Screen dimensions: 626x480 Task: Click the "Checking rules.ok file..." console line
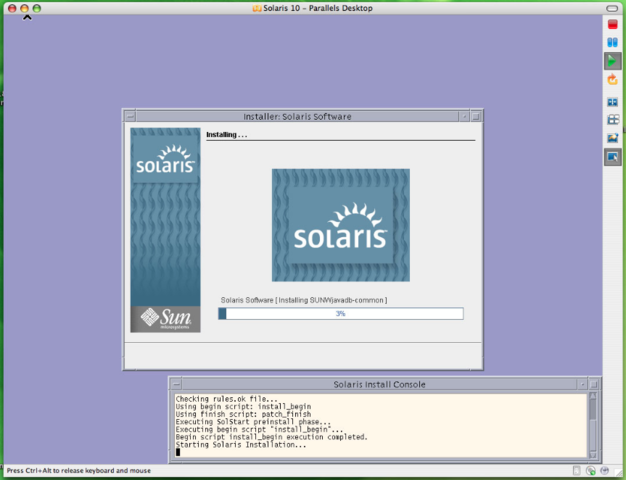[x=226, y=399]
